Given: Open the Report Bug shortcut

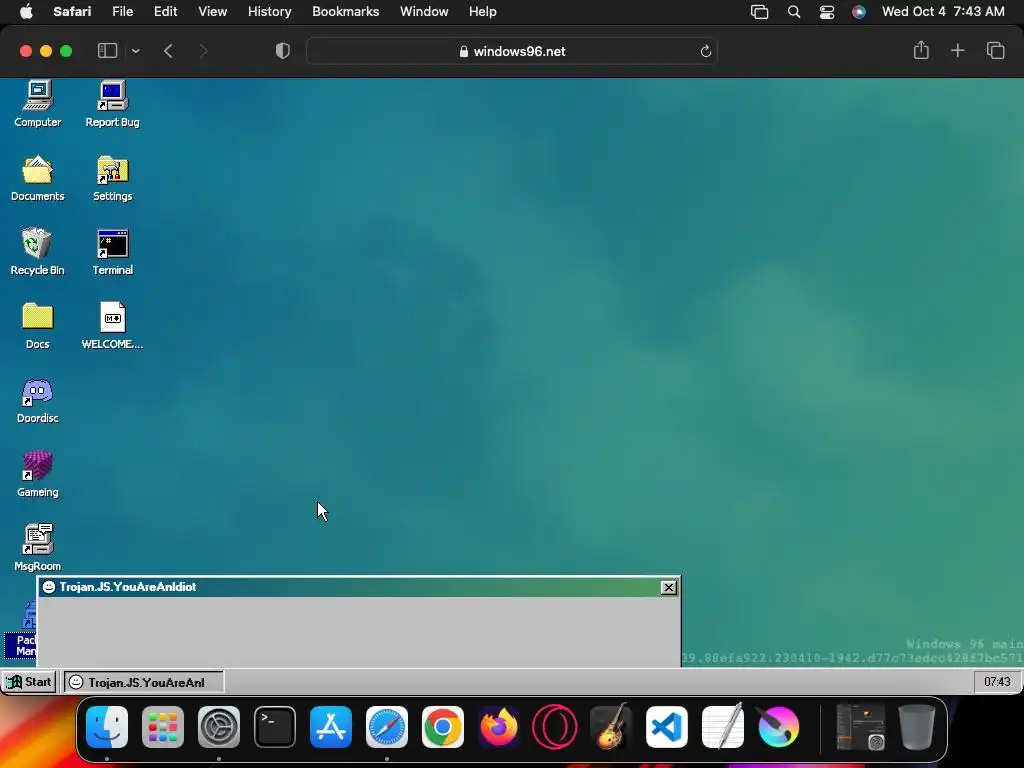Looking at the screenshot, I should click(x=112, y=103).
